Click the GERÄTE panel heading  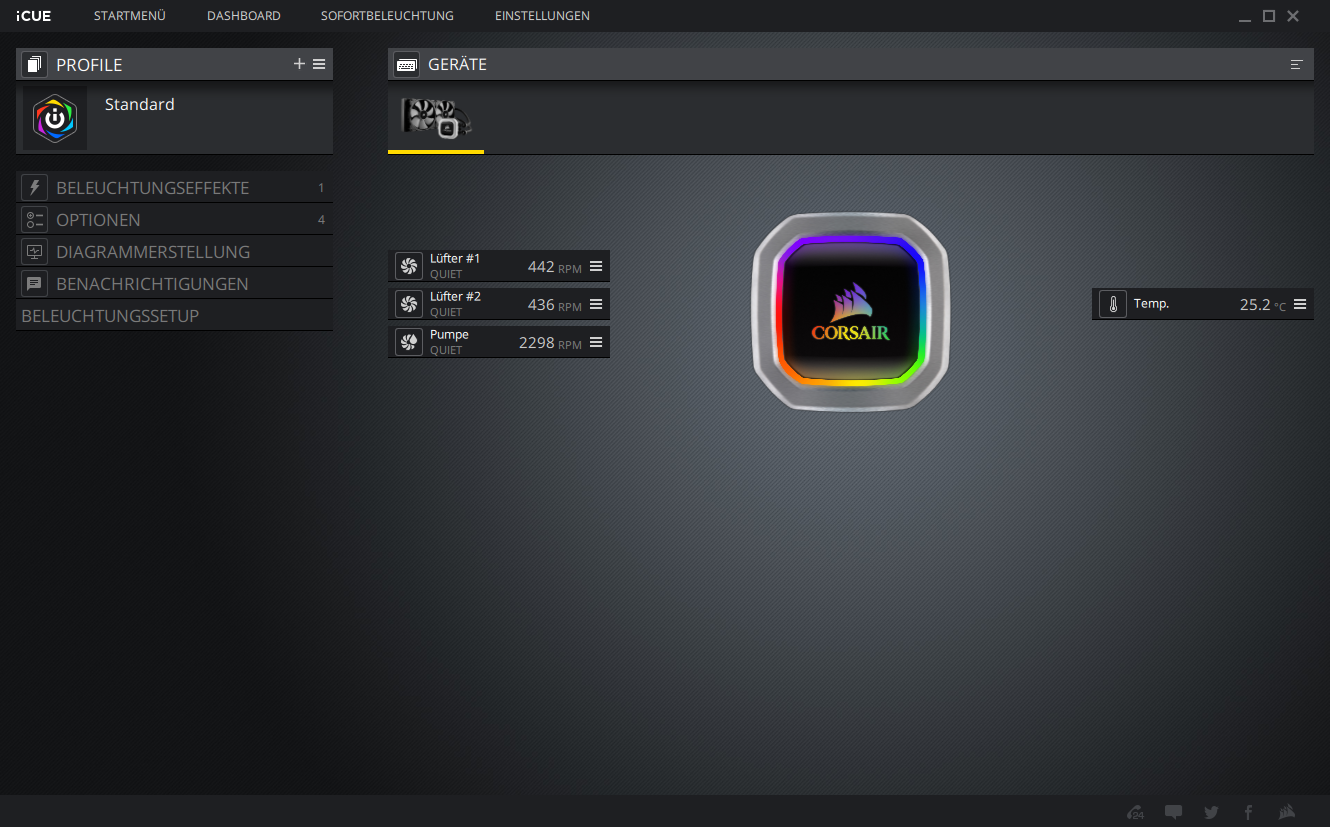click(x=457, y=64)
